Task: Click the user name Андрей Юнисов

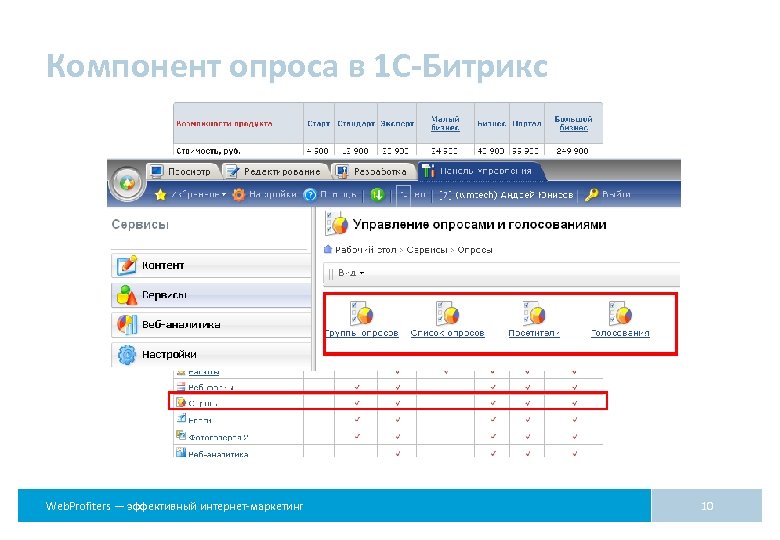Action: point(536,195)
